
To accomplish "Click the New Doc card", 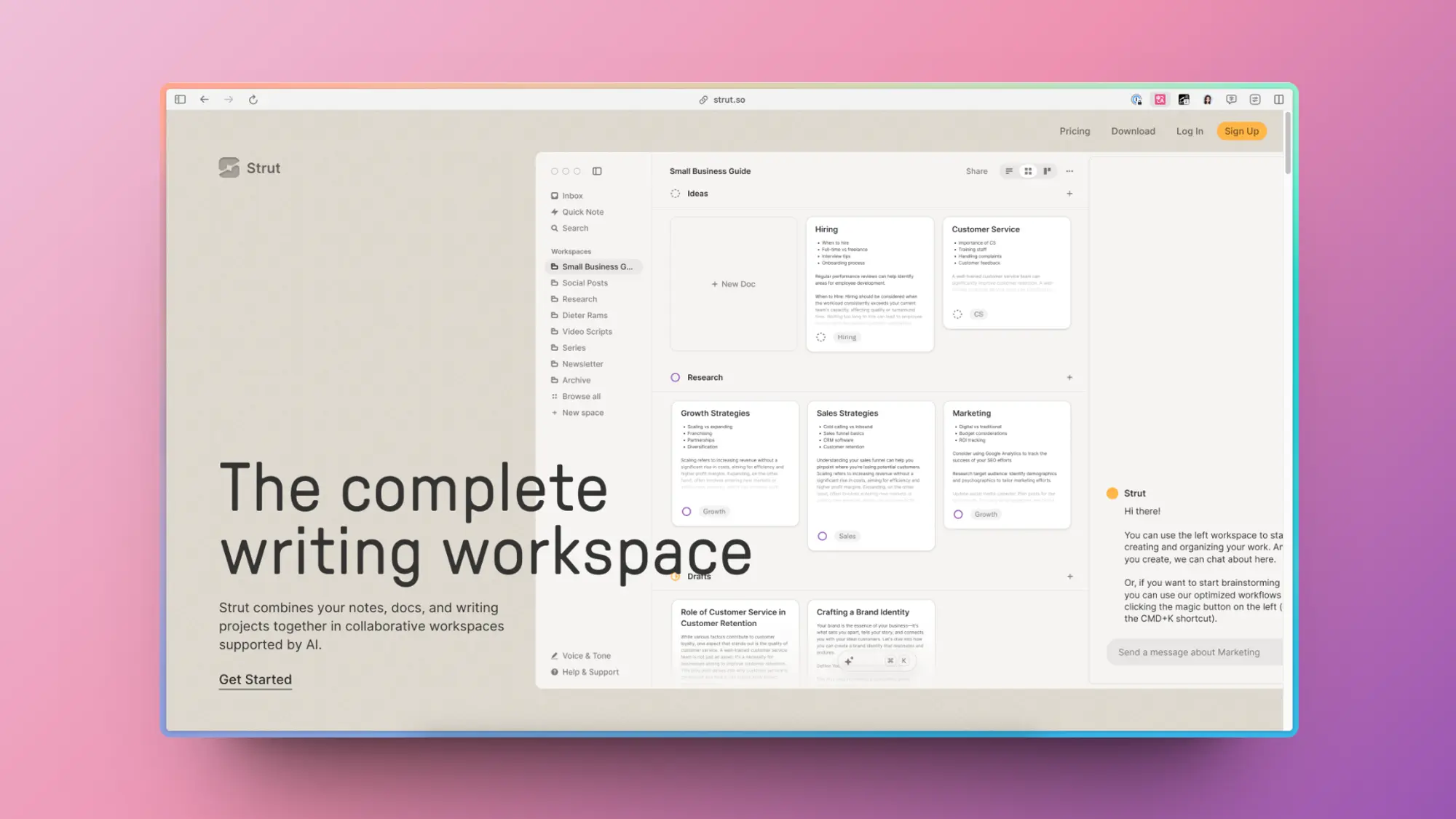I will pos(733,284).
